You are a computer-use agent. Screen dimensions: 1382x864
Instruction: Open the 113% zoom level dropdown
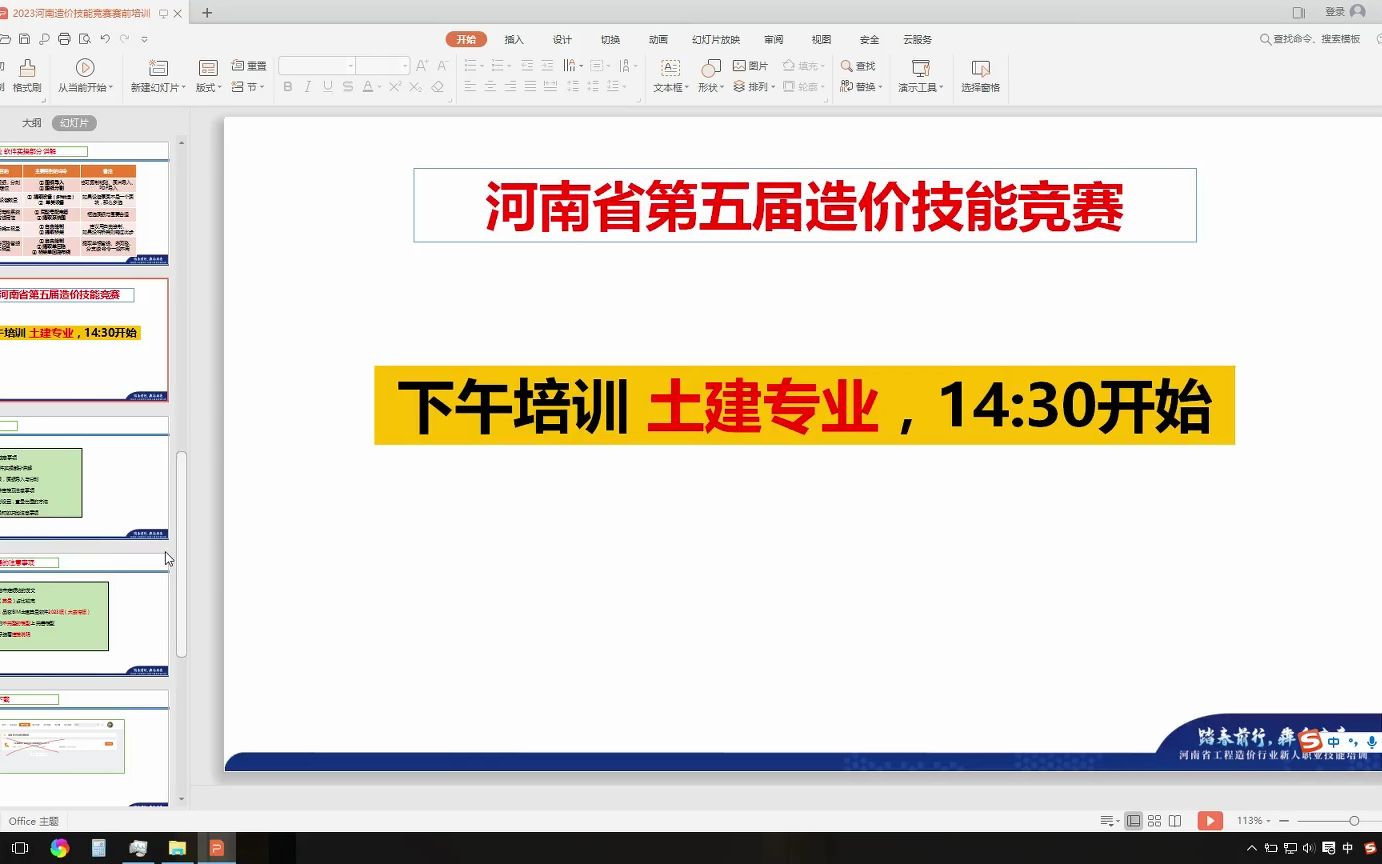1253,821
